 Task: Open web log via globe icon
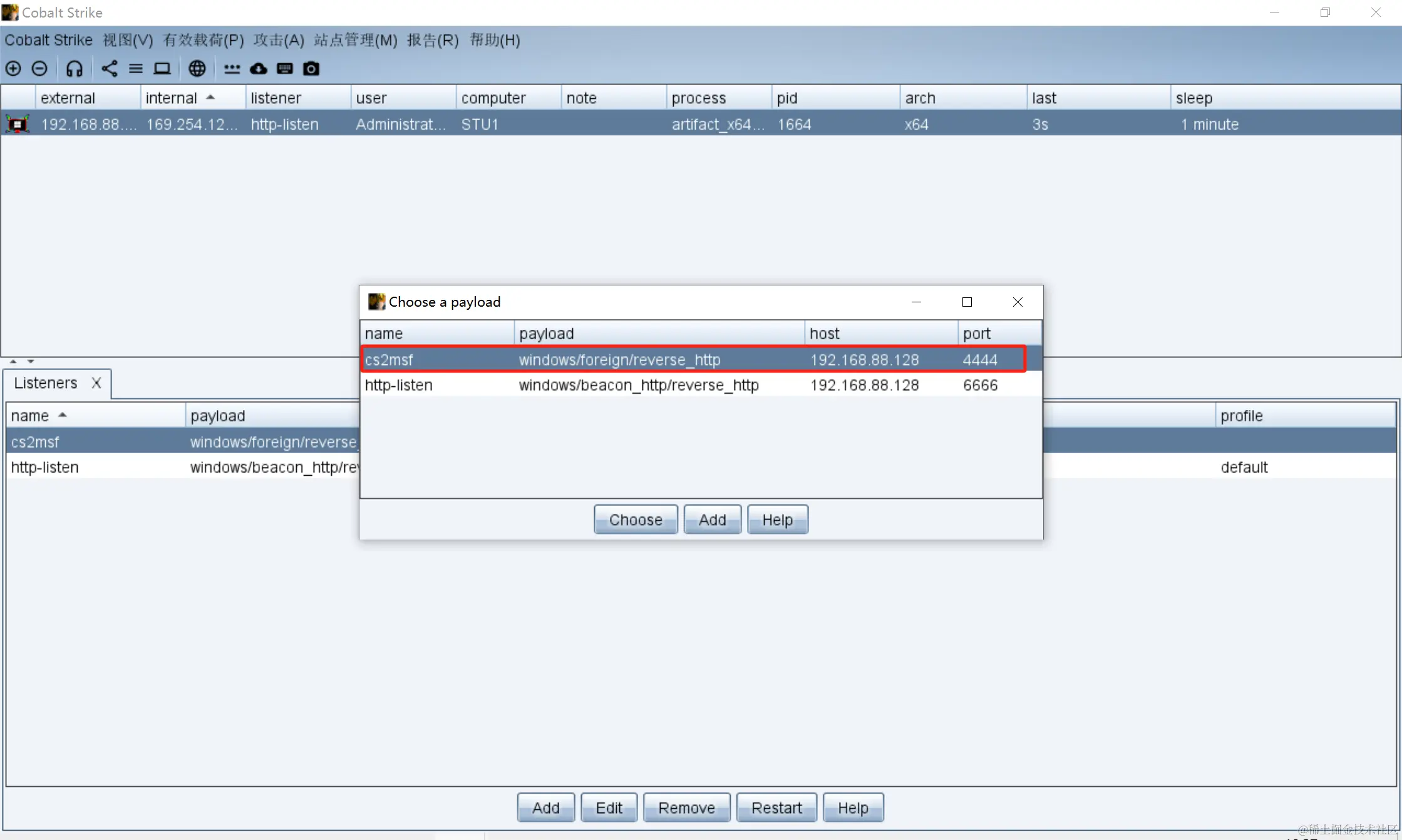[x=197, y=68]
